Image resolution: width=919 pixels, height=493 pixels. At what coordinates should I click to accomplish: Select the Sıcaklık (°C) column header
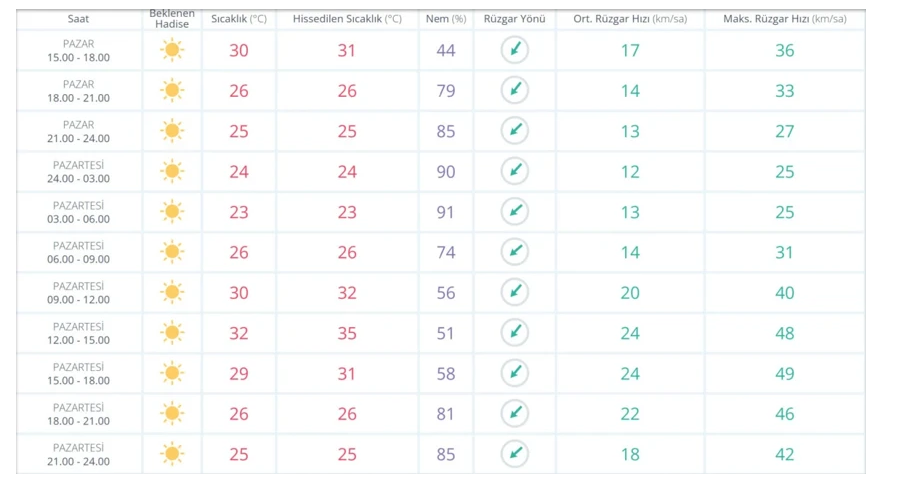239,19
